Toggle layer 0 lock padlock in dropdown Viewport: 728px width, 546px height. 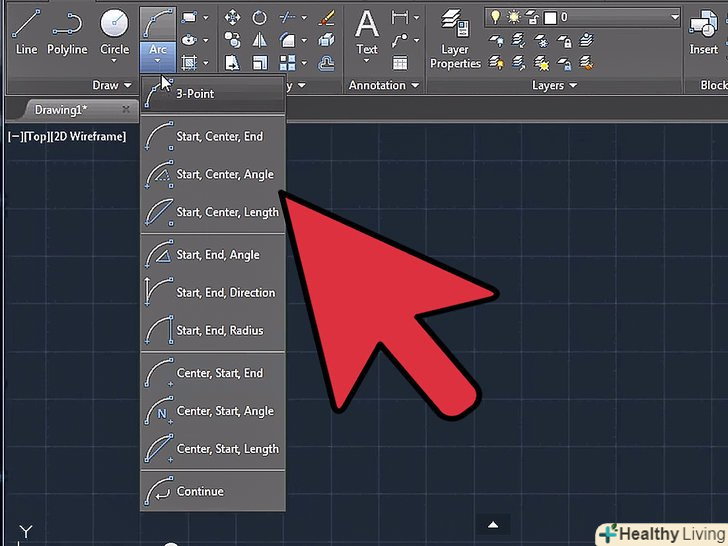[x=533, y=18]
